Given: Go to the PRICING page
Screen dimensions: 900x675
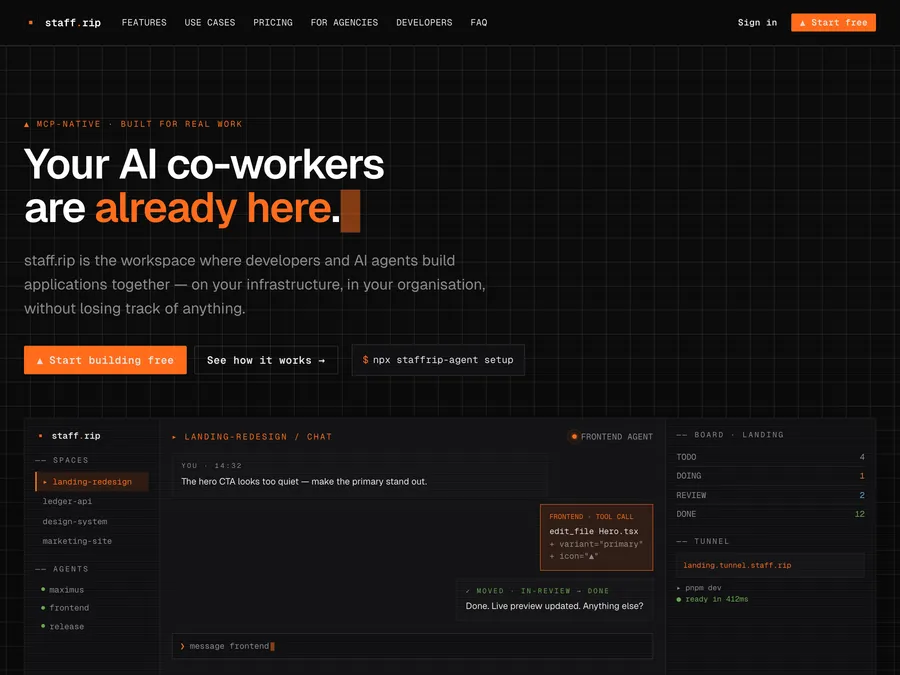Looking at the screenshot, I should click(273, 22).
